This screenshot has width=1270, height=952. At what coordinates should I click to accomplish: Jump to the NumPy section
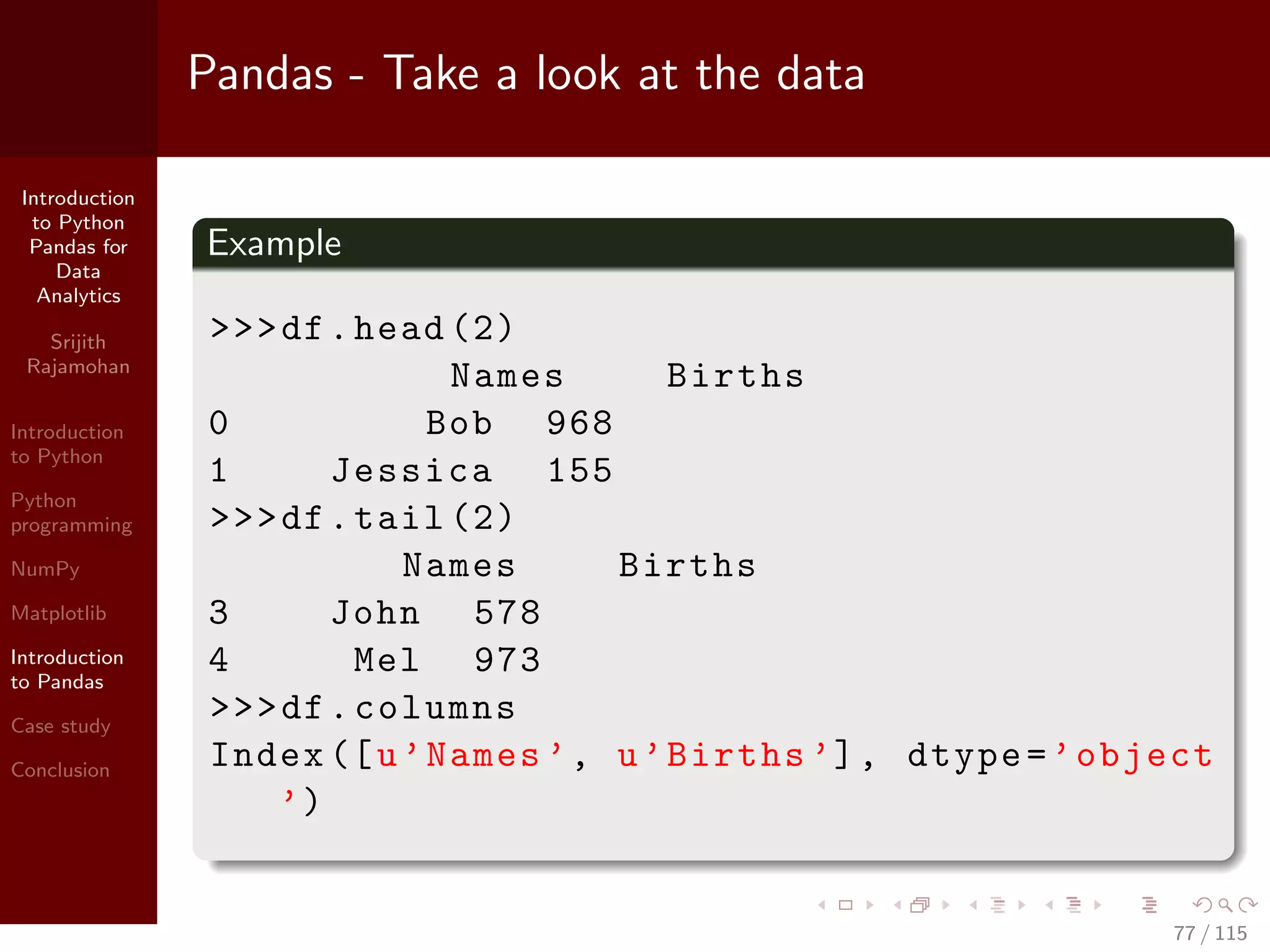point(45,569)
